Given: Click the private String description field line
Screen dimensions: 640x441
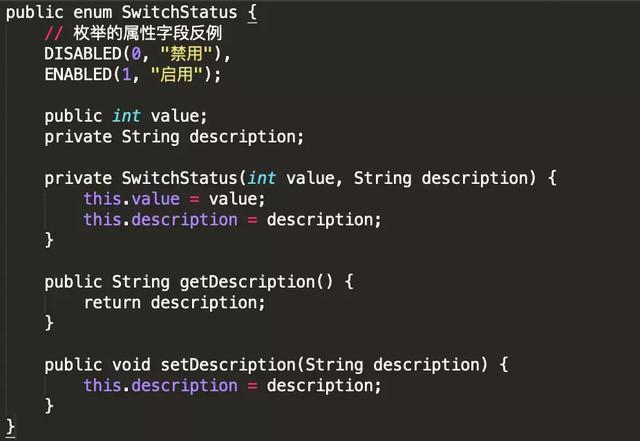Looking at the screenshot, I should pos(173,137).
